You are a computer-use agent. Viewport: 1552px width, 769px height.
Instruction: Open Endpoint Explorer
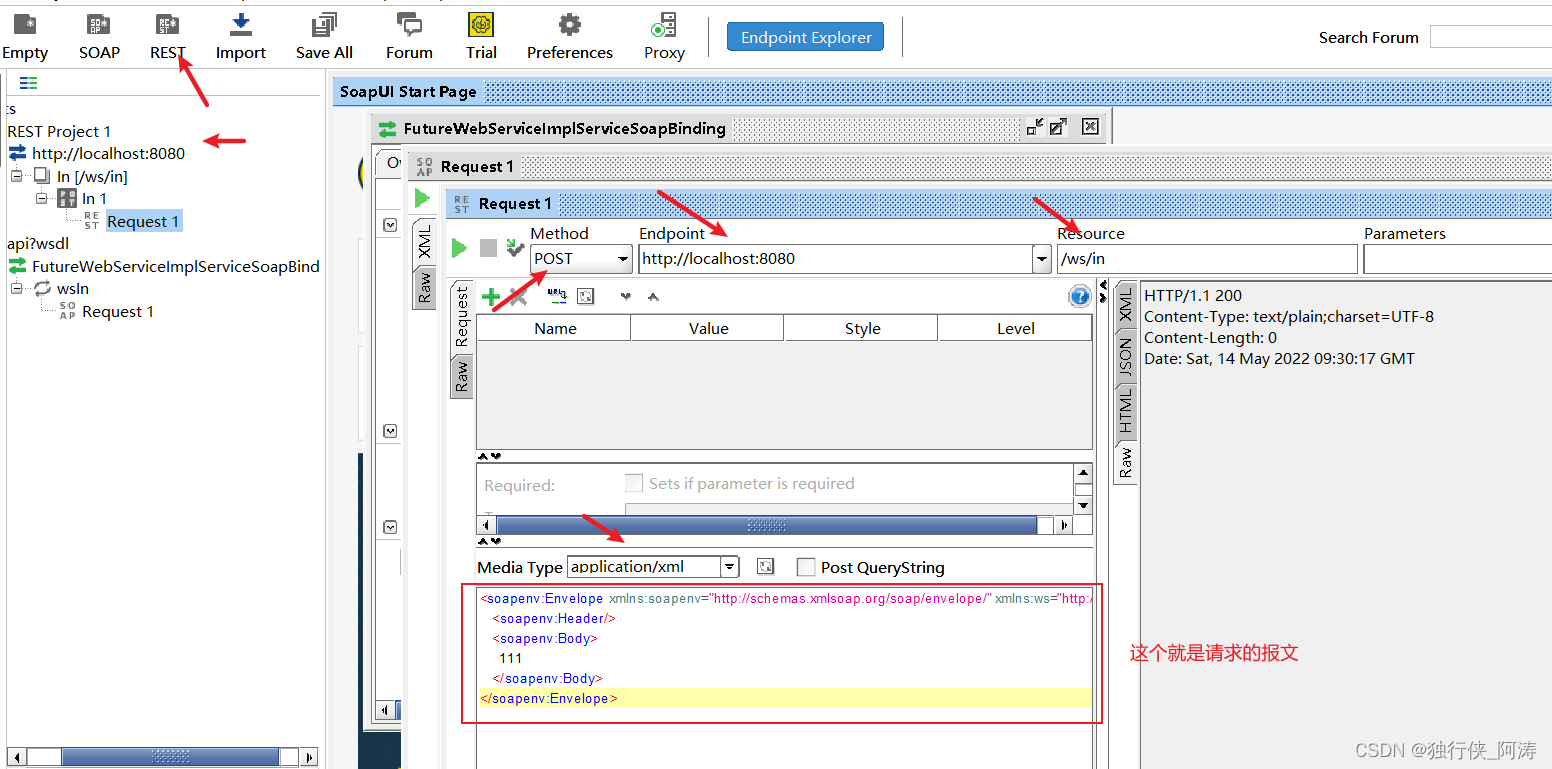[x=805, y=36]
